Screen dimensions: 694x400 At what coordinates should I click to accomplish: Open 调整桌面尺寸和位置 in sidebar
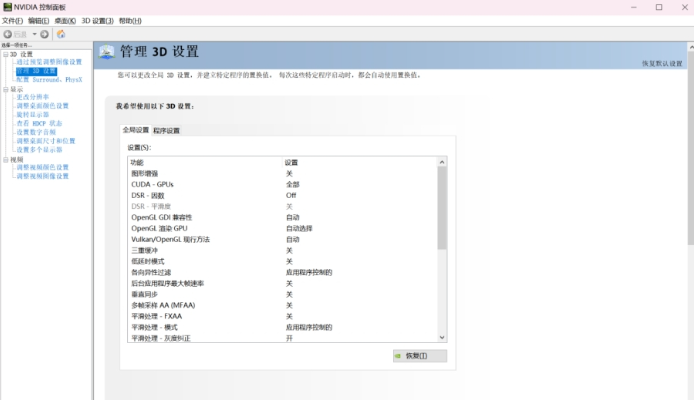point(46,141)
